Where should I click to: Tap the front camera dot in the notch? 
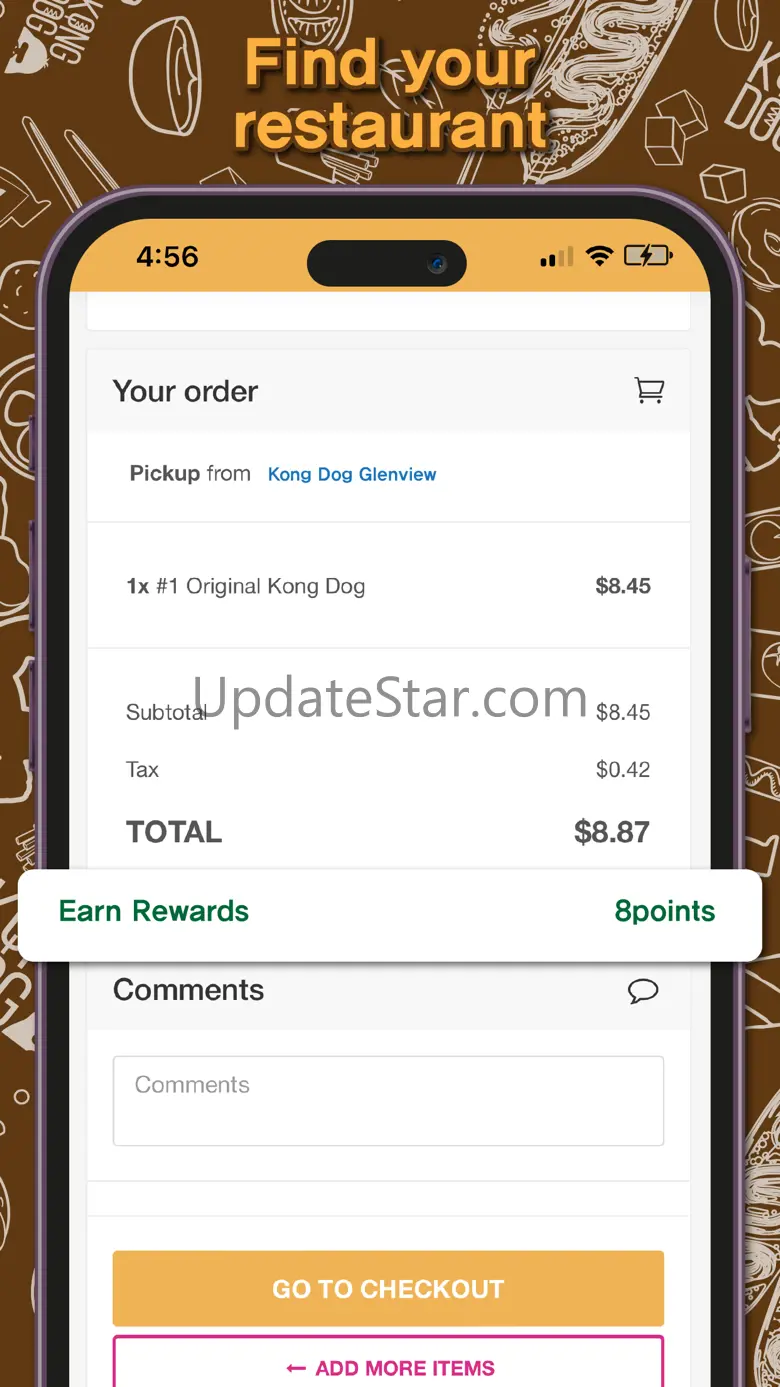(x=436, y=264)
